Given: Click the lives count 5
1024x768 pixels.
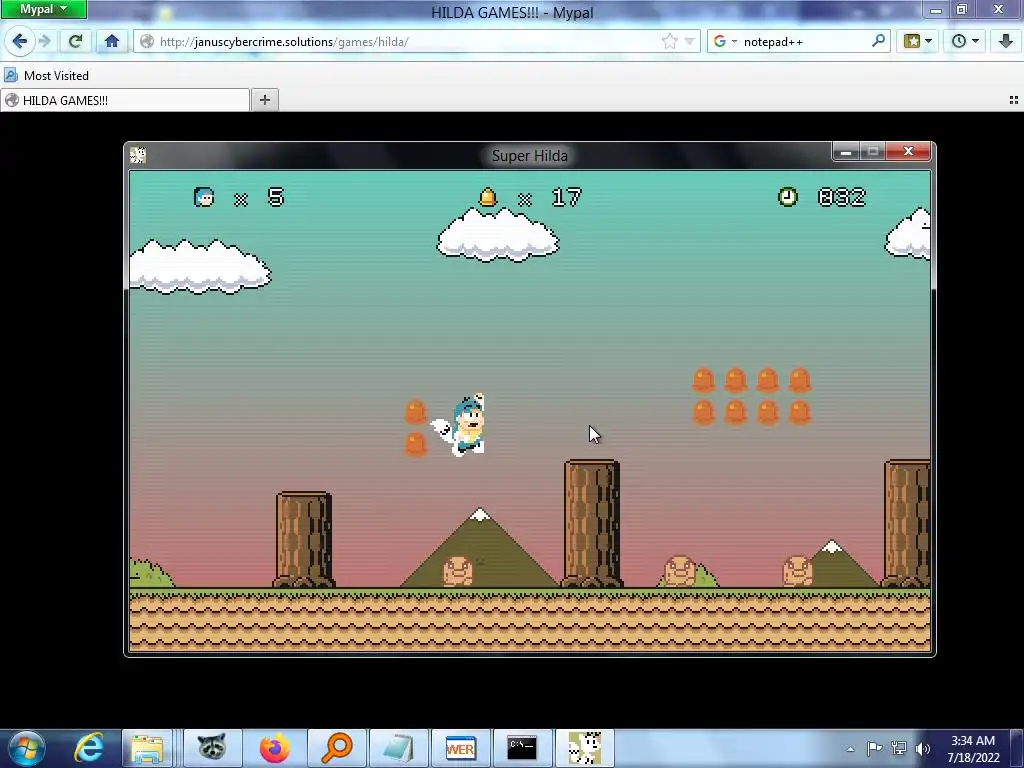Looking at the screenshot, I should (x=276, y=197).
